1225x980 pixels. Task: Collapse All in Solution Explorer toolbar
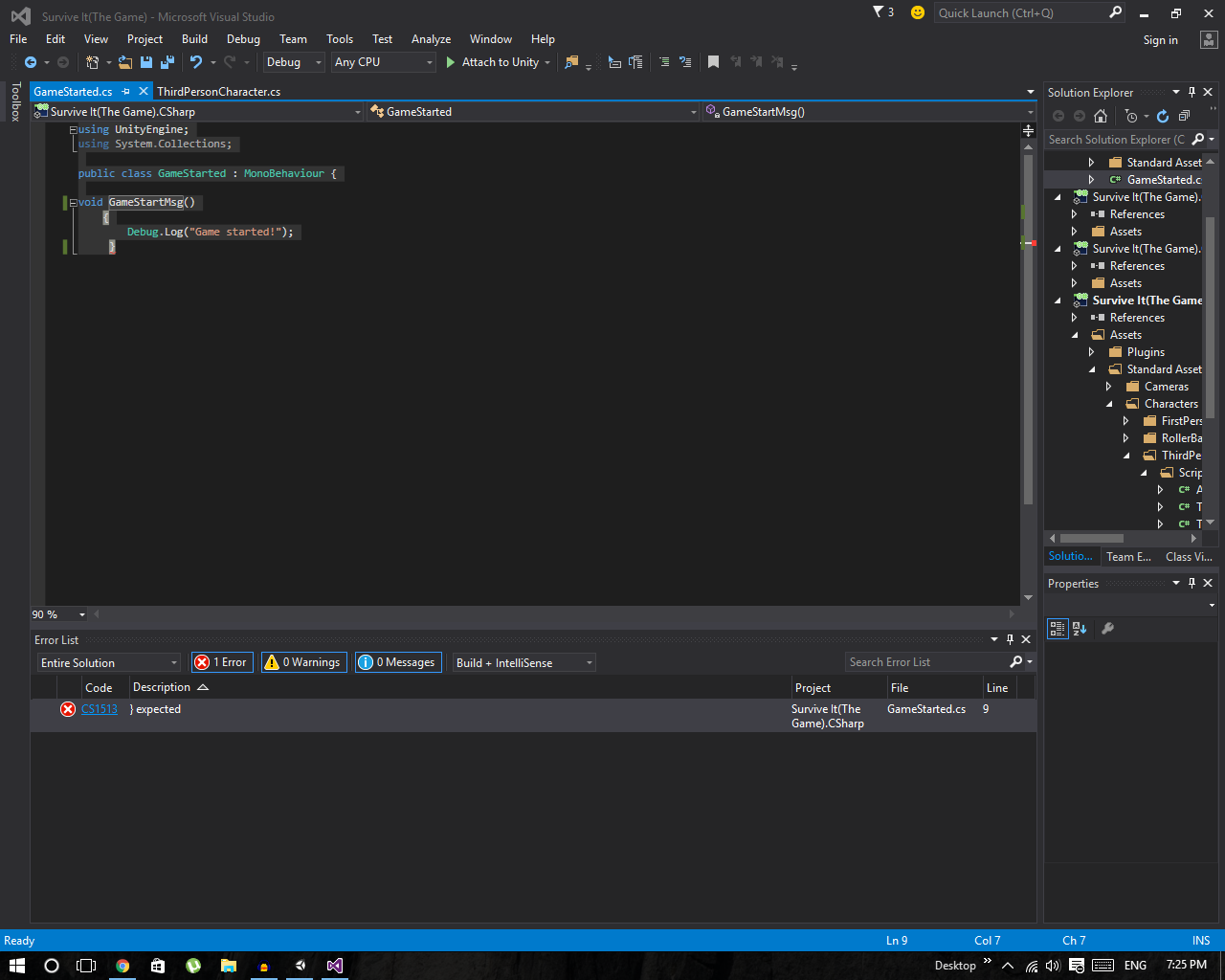(1184, 116)
